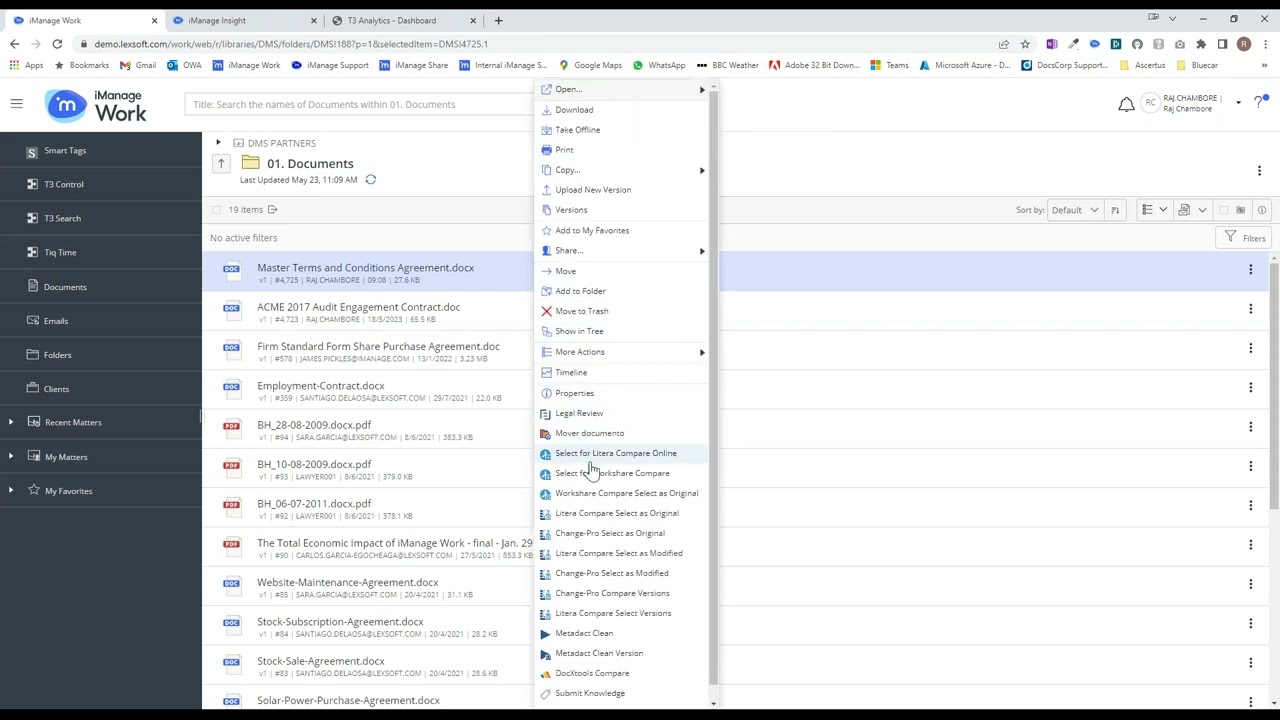The width and height of the screenshot is (1280, 720).
Task: Bookmark this page with star icon
Action: (1025, 44)
